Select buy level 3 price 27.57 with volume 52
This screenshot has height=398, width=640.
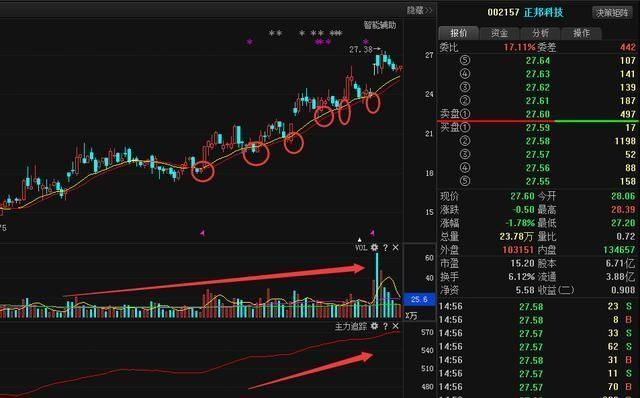coord(538,155)
